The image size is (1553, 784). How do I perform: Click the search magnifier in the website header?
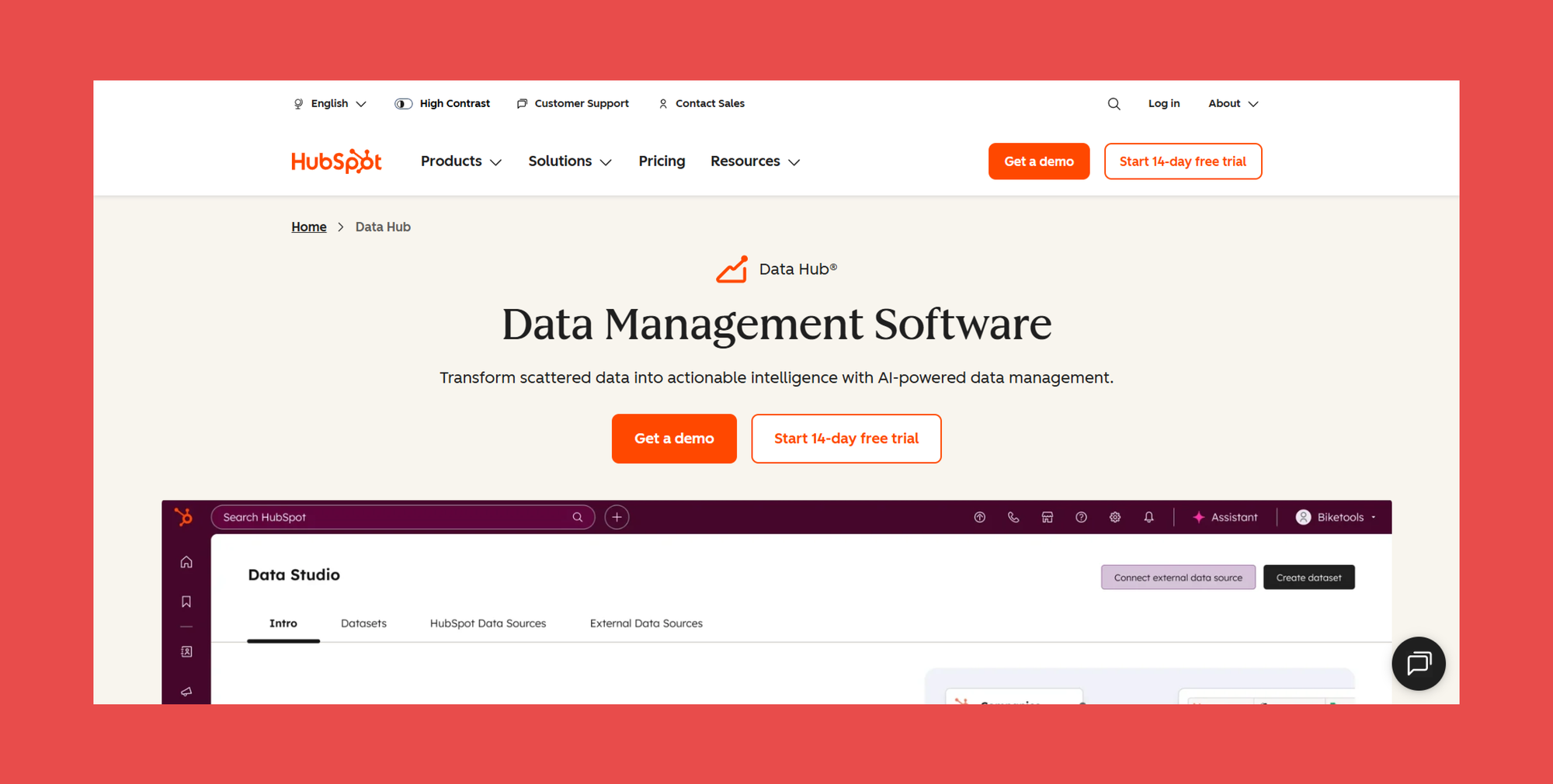click(1114, 103)
